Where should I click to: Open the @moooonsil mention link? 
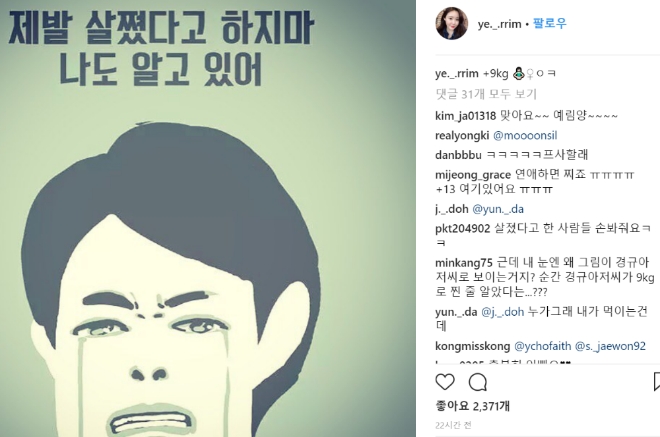pos(525,136)
